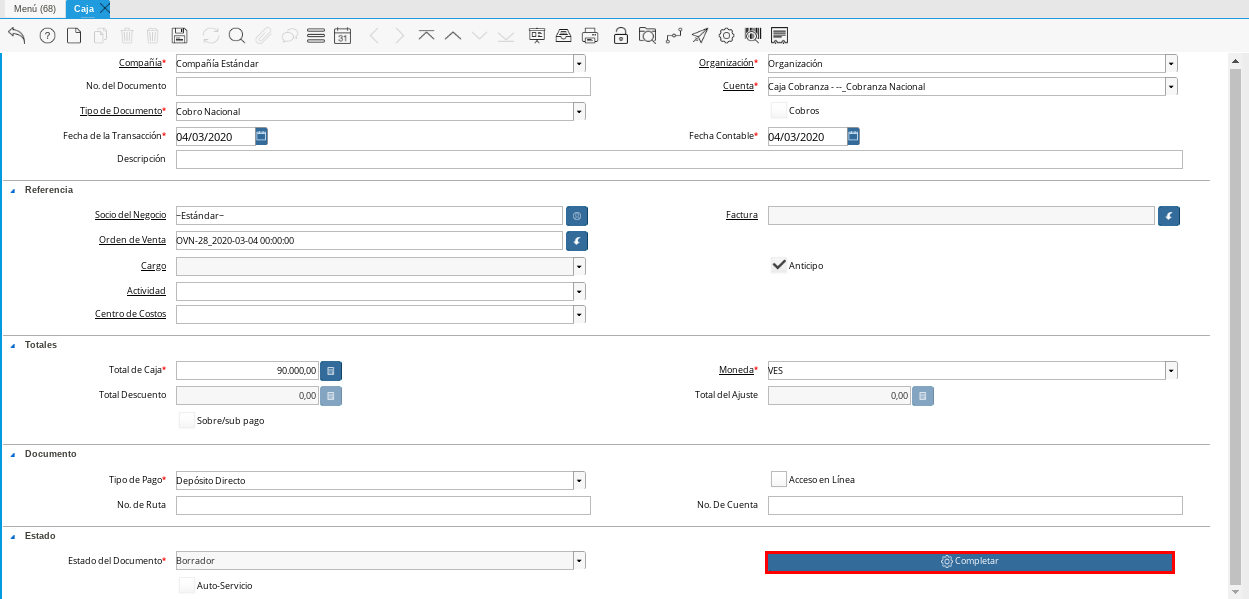Create a new record with blank page icon
This screenshot has width=1249, height=599.
74,36
